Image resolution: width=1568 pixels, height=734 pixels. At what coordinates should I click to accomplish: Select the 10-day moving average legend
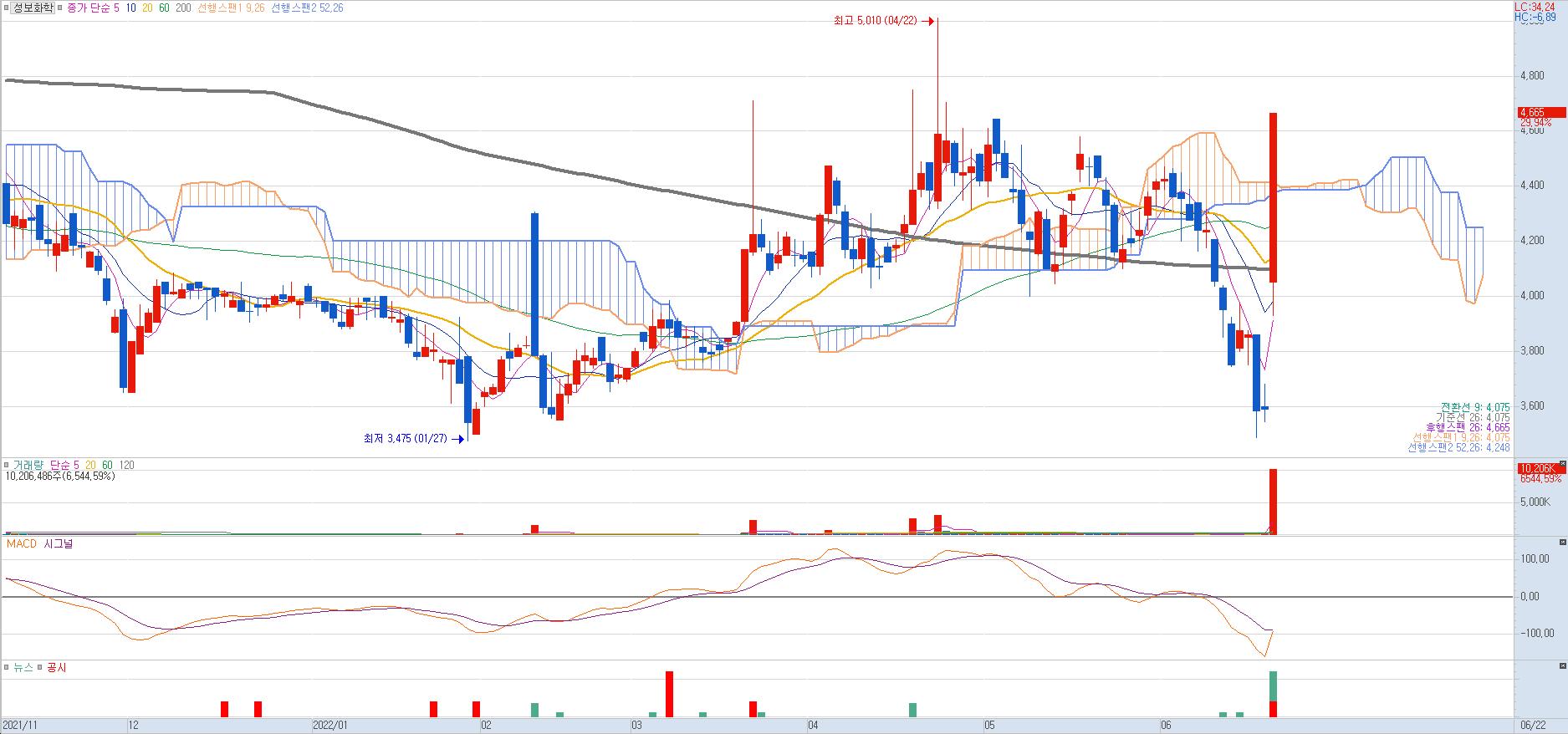[x=131, y=8]
